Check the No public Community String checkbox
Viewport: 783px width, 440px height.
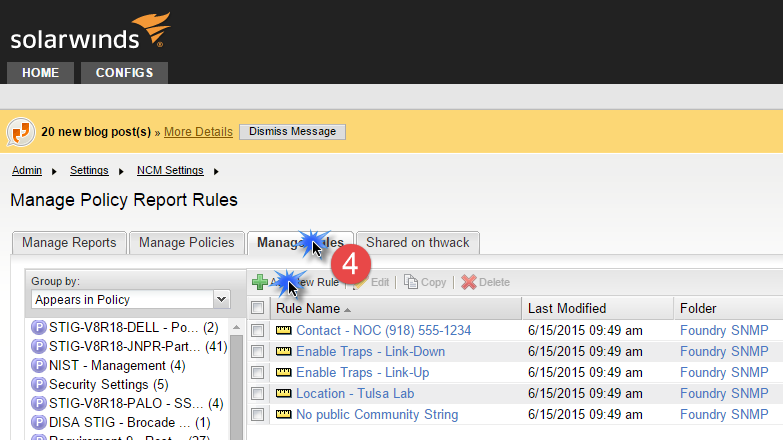(x=258, y=415)
